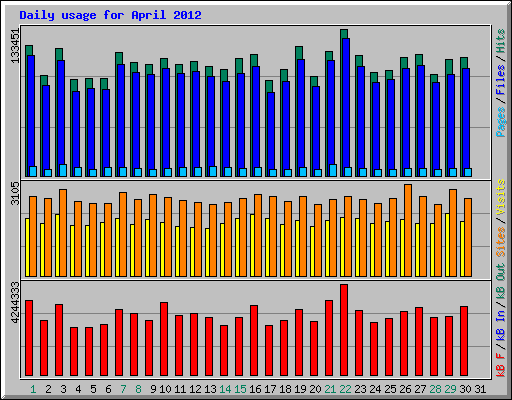Screen dimensions: 512x400
Task: Click day 21 on the x-axis
Action: 330,389
